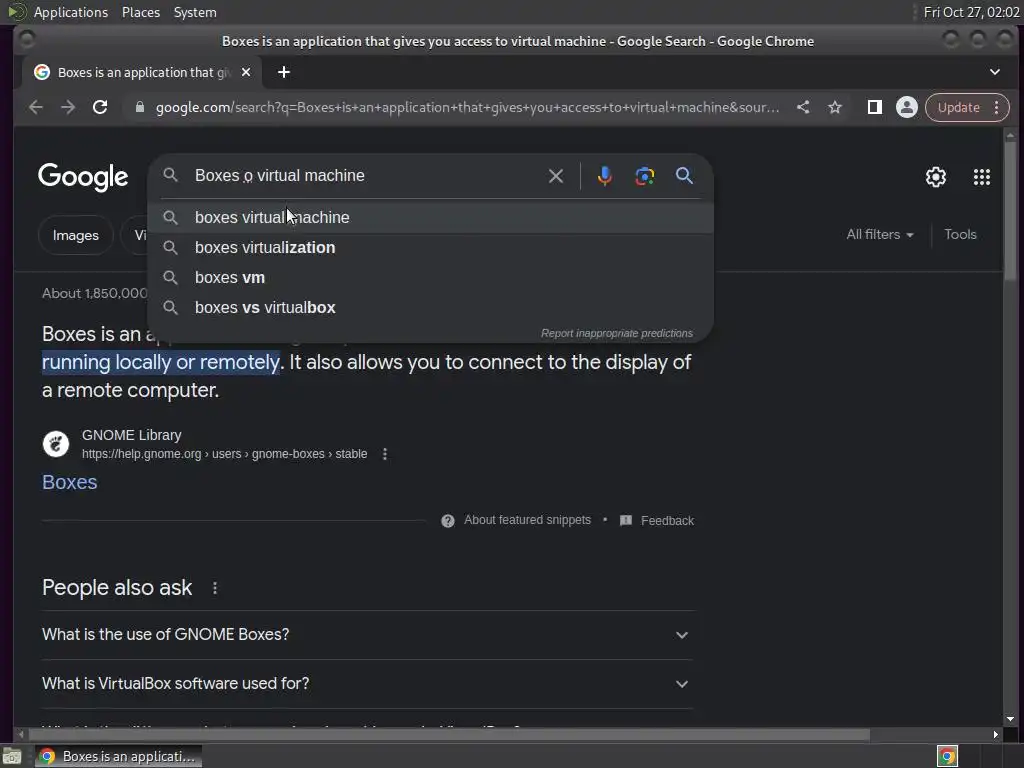
Task: Clear the Google search box text
Action: coord(556,176)
